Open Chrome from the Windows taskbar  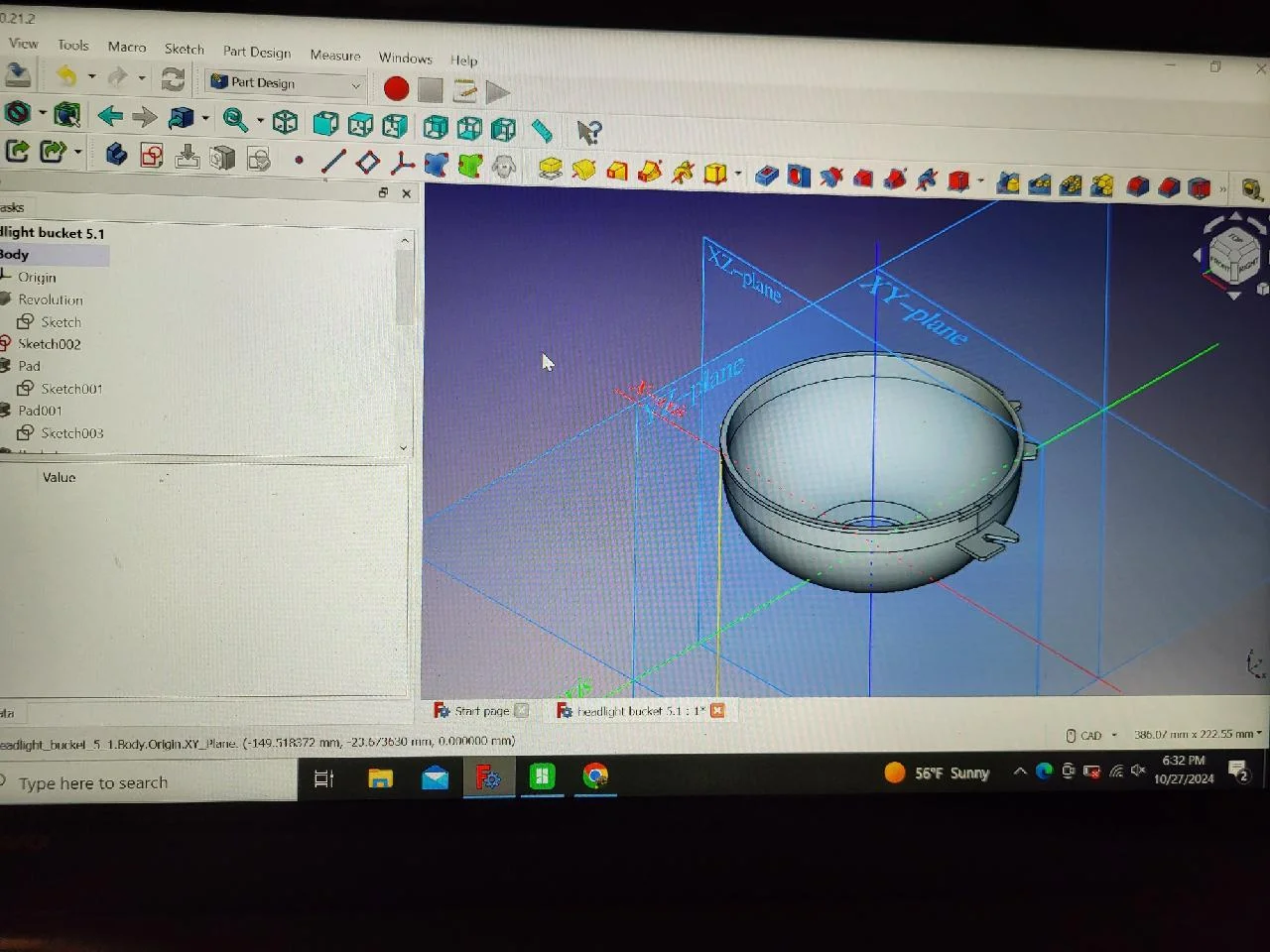[595, 776]
